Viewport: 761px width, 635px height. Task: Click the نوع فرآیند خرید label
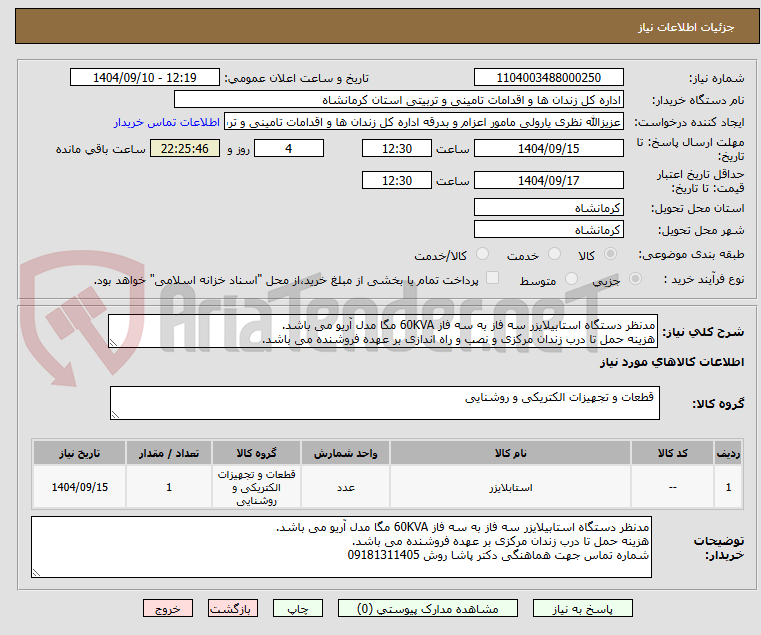click(704, 280)
